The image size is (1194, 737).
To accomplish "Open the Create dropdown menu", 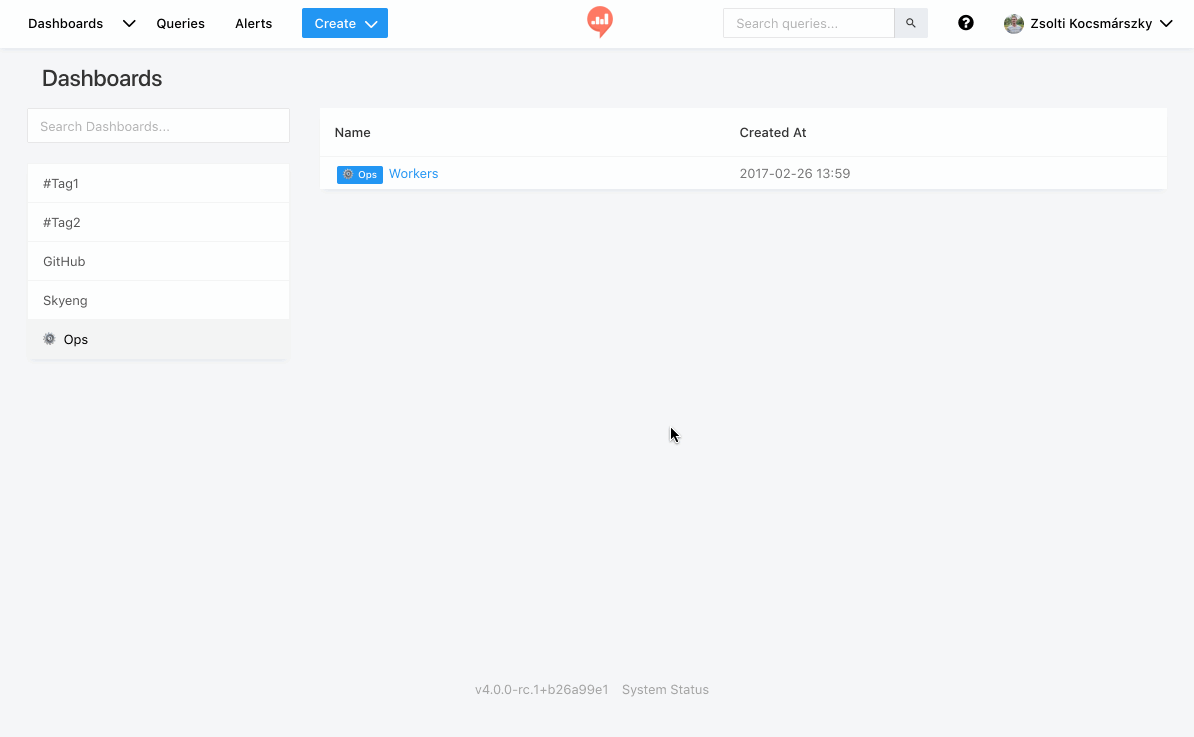I will coord(344,23).
